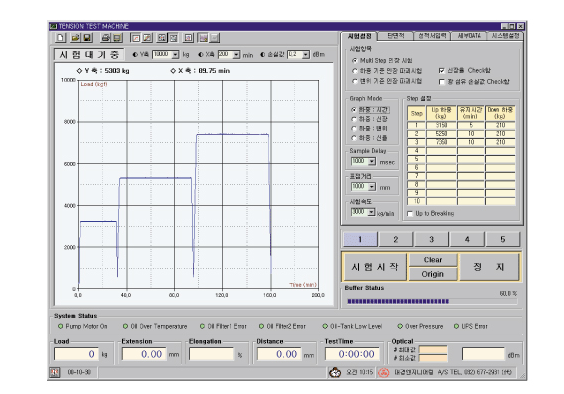Select channel button 5
The image size is (564, 394).
coord(502,239)
